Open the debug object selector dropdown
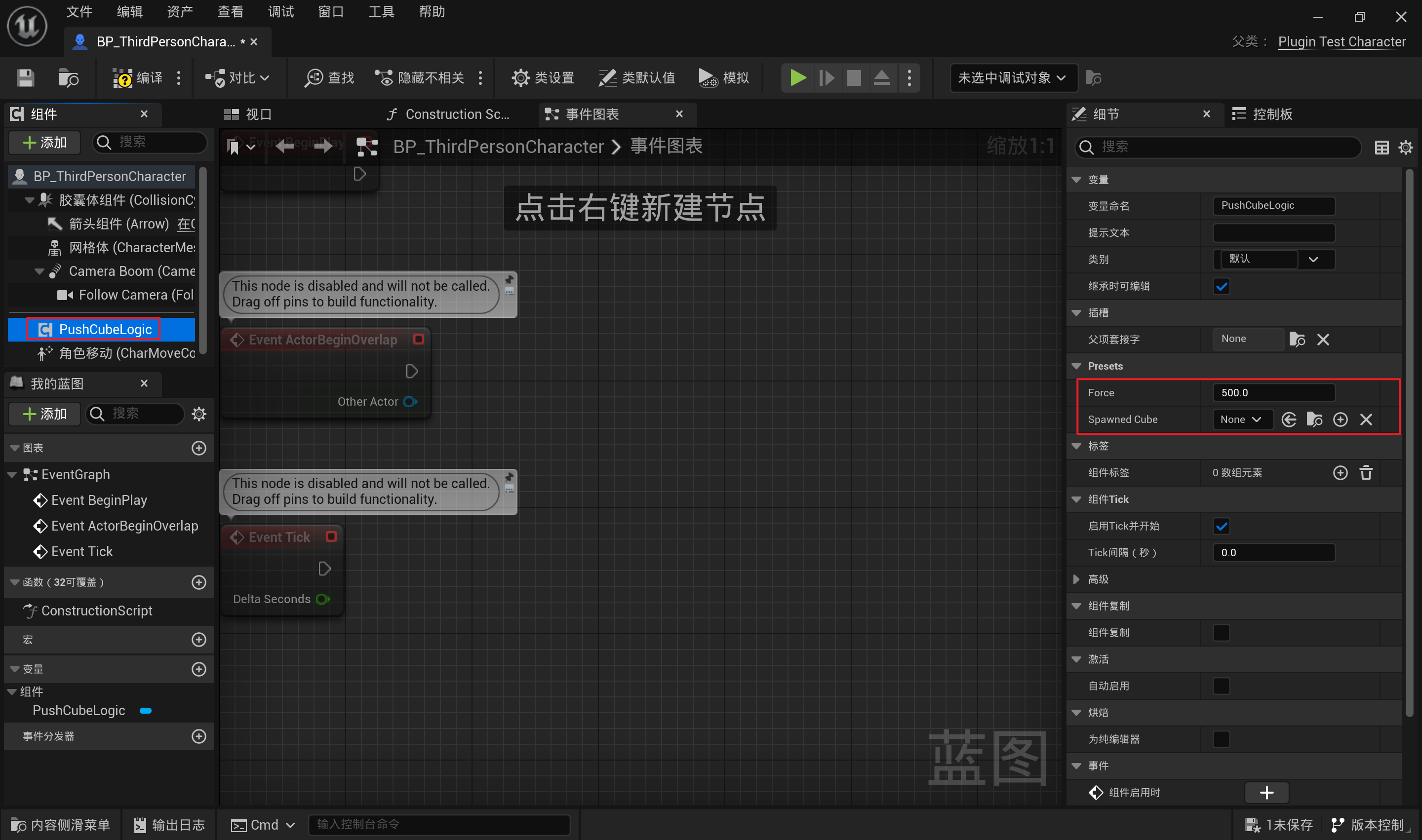Viewport: 1422px width, 840px height. click(x=1012, y=77)
